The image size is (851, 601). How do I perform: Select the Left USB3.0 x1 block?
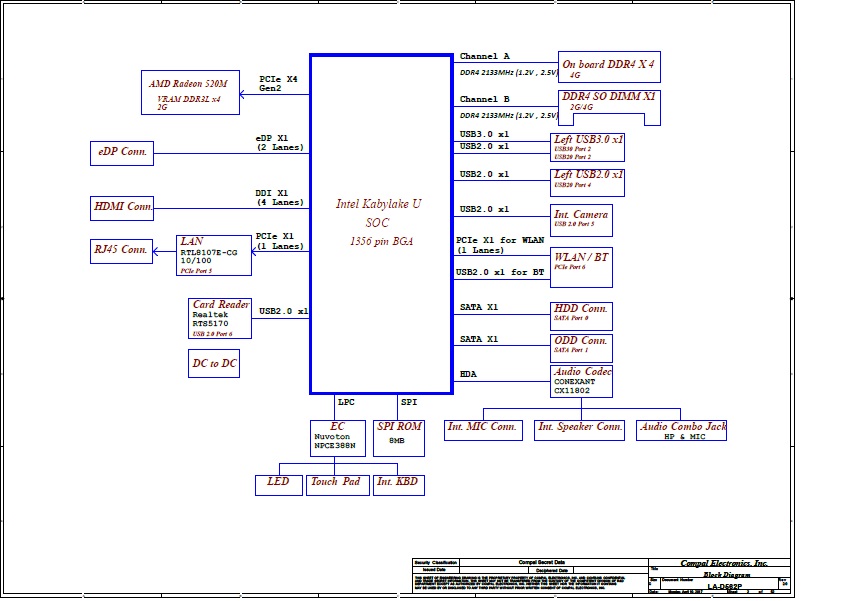587,147
